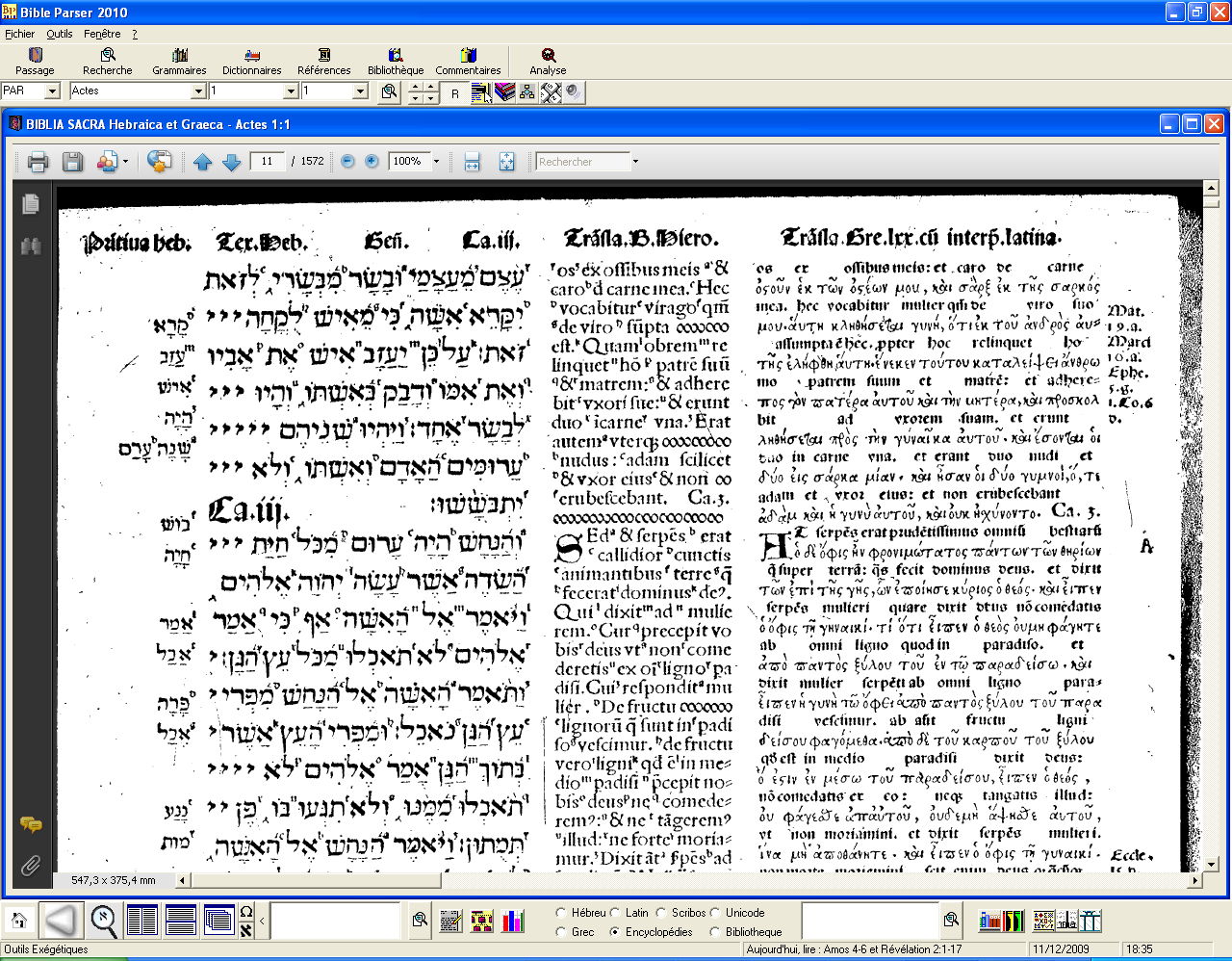Click the home icon in the bottom toolbar
The width and height of the screenshot is (1232, 961).
[x=17, y=921]
